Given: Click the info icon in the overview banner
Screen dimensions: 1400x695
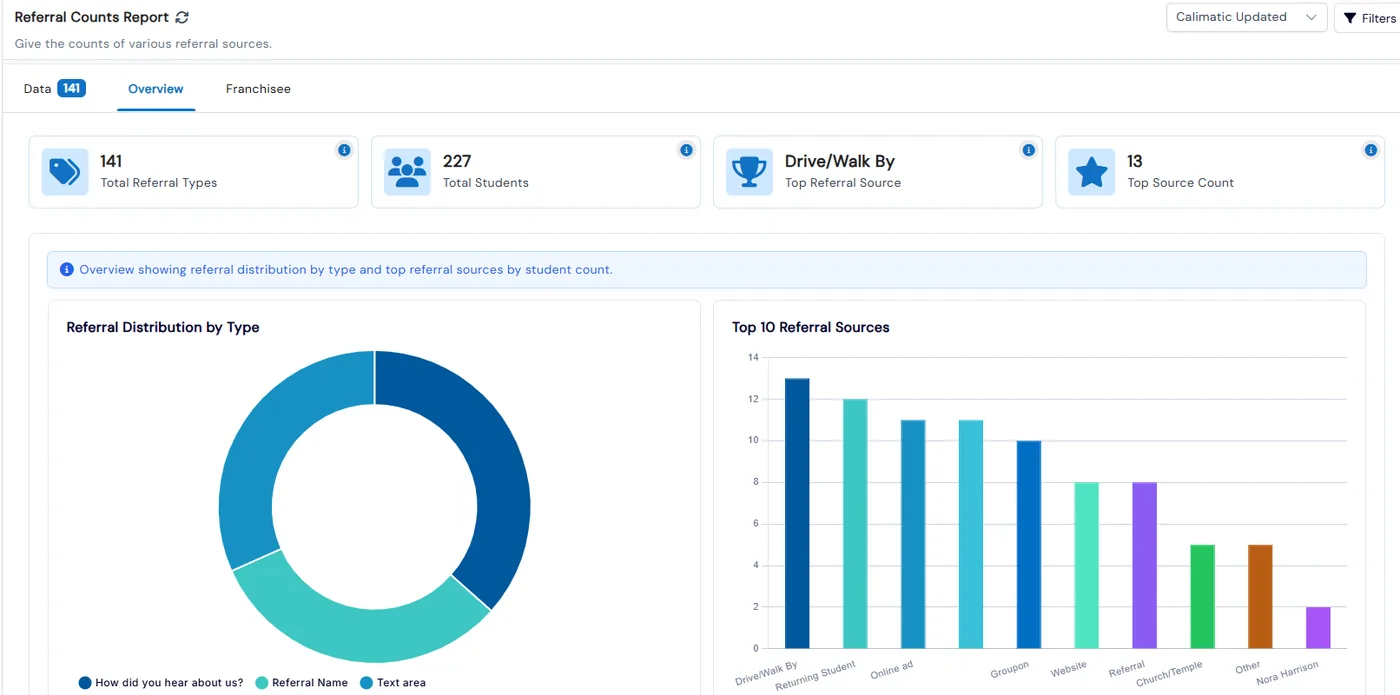Looking at the screenshot, I should click(67, 270).
